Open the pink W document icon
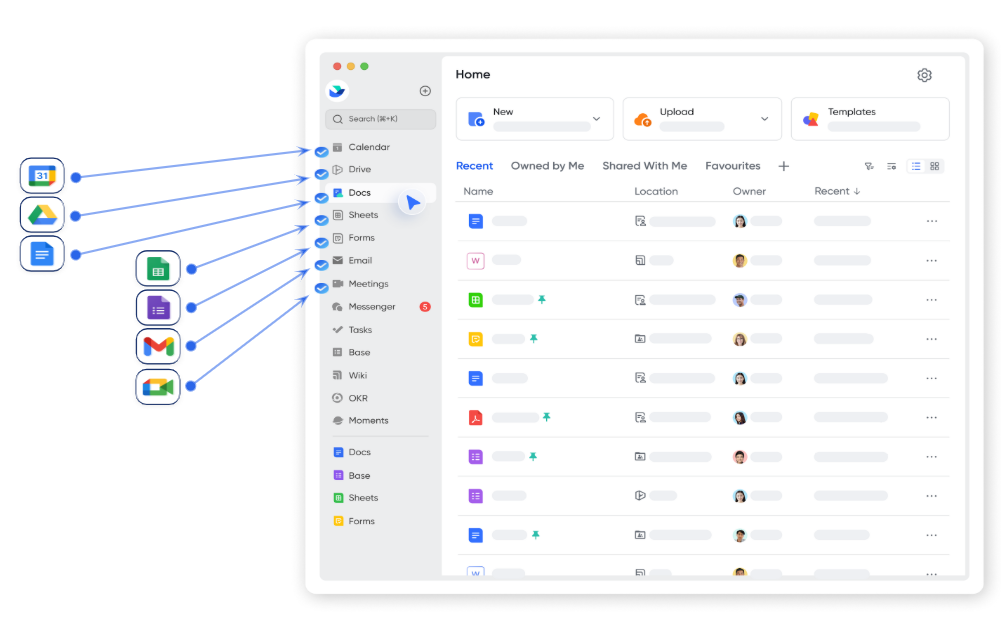This screenshot has height=627, width=1001. pos(476,261)
